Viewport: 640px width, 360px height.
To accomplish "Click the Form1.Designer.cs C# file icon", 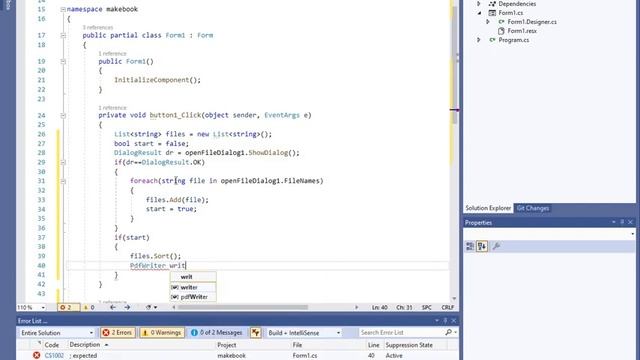I will (x=501, y=22).
